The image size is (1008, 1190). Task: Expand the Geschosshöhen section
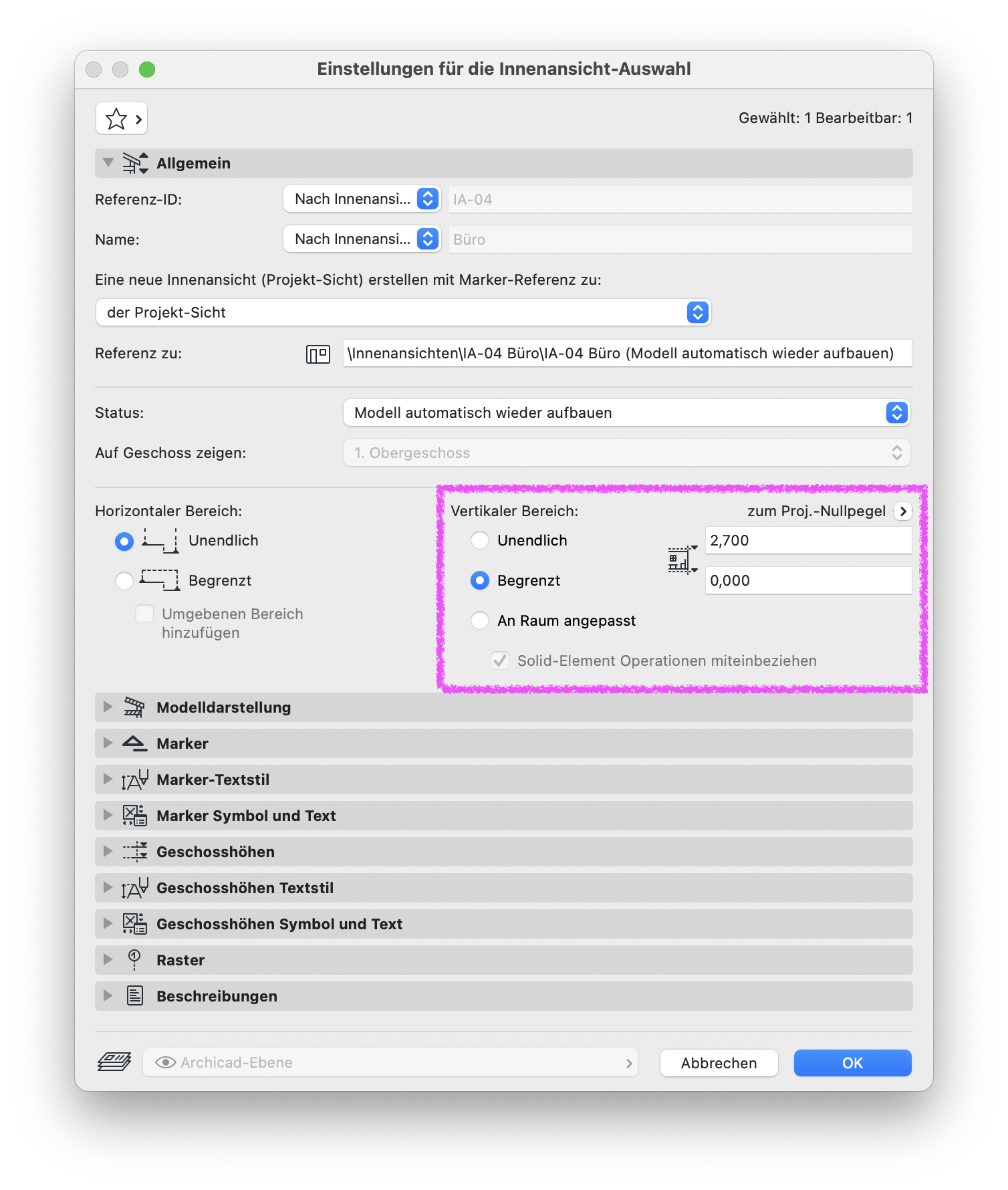108,852
